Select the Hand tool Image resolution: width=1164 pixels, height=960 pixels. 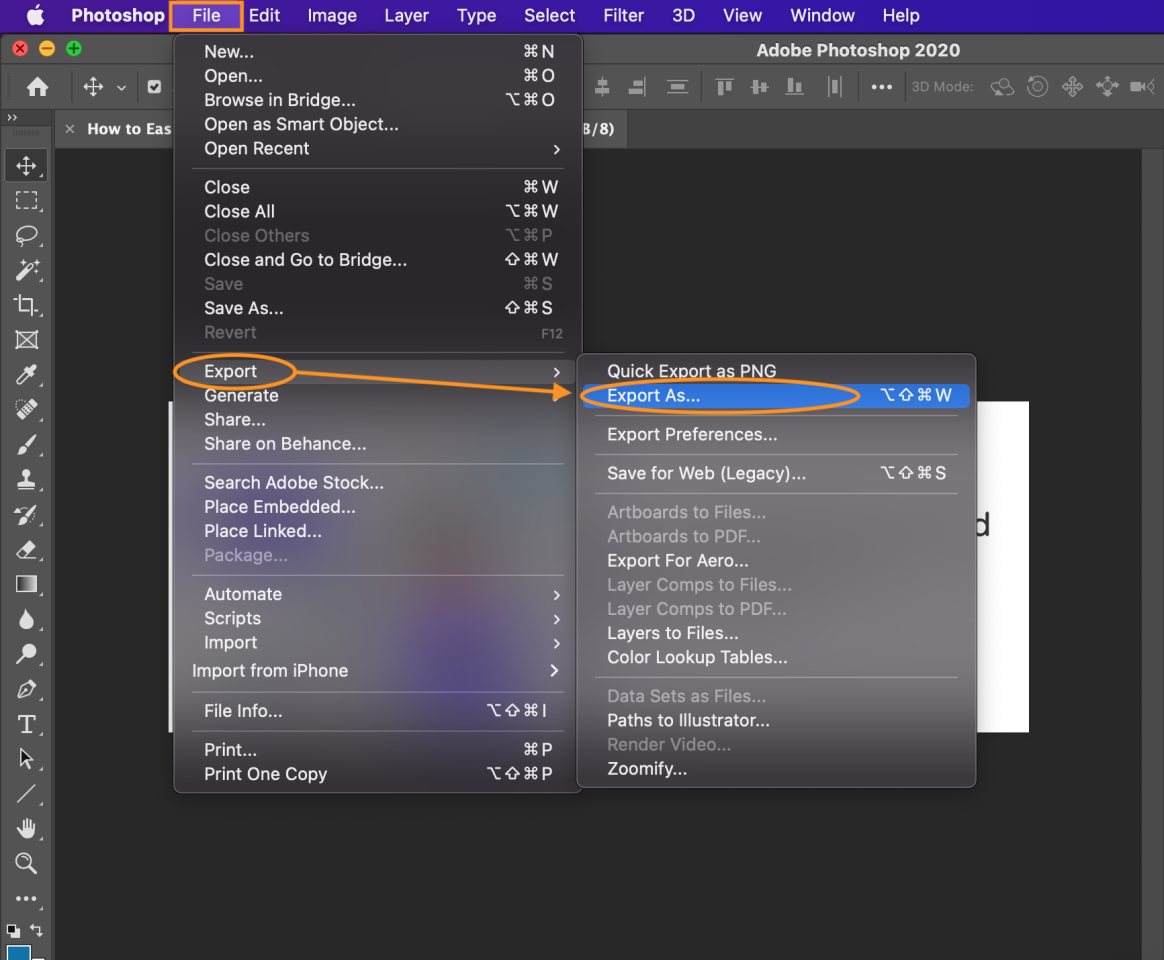[27, 828]
